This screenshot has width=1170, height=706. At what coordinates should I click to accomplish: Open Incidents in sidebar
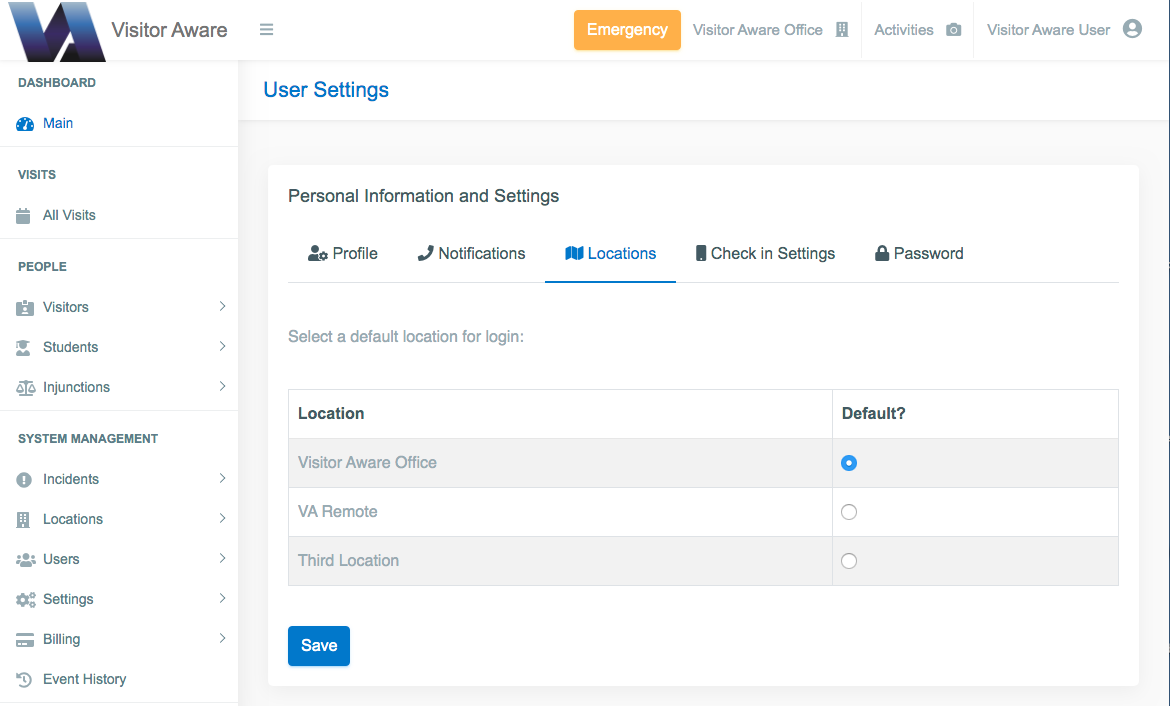click(71, 479)
